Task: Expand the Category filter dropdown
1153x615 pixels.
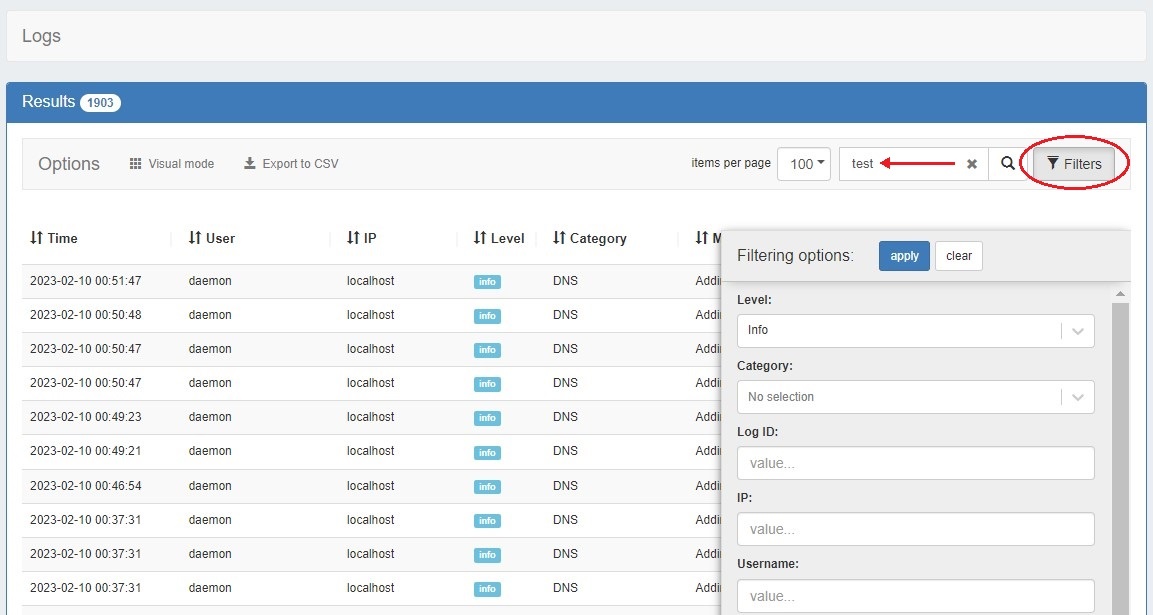Action: (x=1077, y=397)
